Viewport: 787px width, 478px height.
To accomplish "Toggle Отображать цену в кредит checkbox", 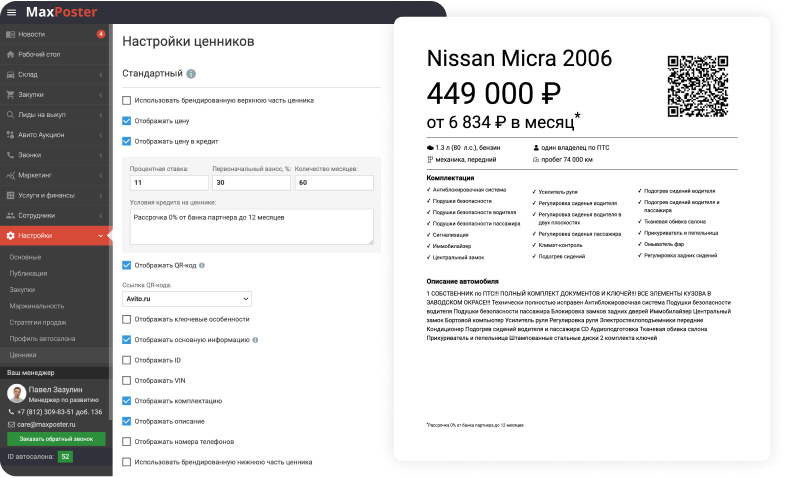I will [126, 141].
